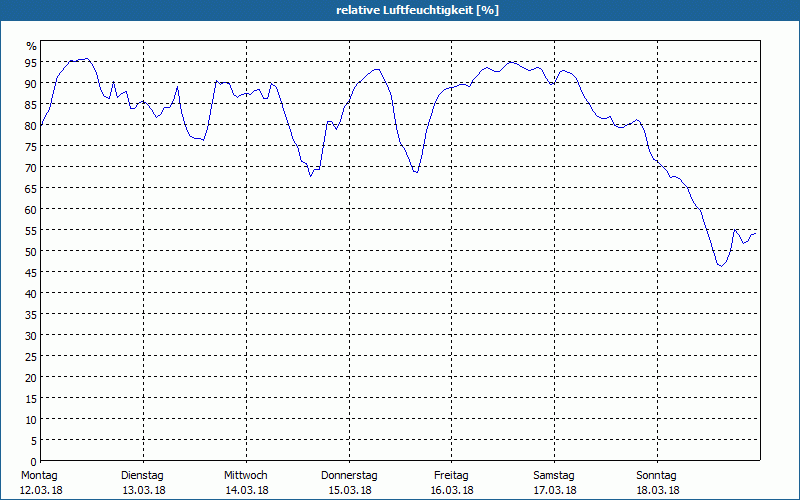This screenshot has height=500, width=800.
Task: Click the 'Sonntag' day label
Action: (x=657, y=475)
